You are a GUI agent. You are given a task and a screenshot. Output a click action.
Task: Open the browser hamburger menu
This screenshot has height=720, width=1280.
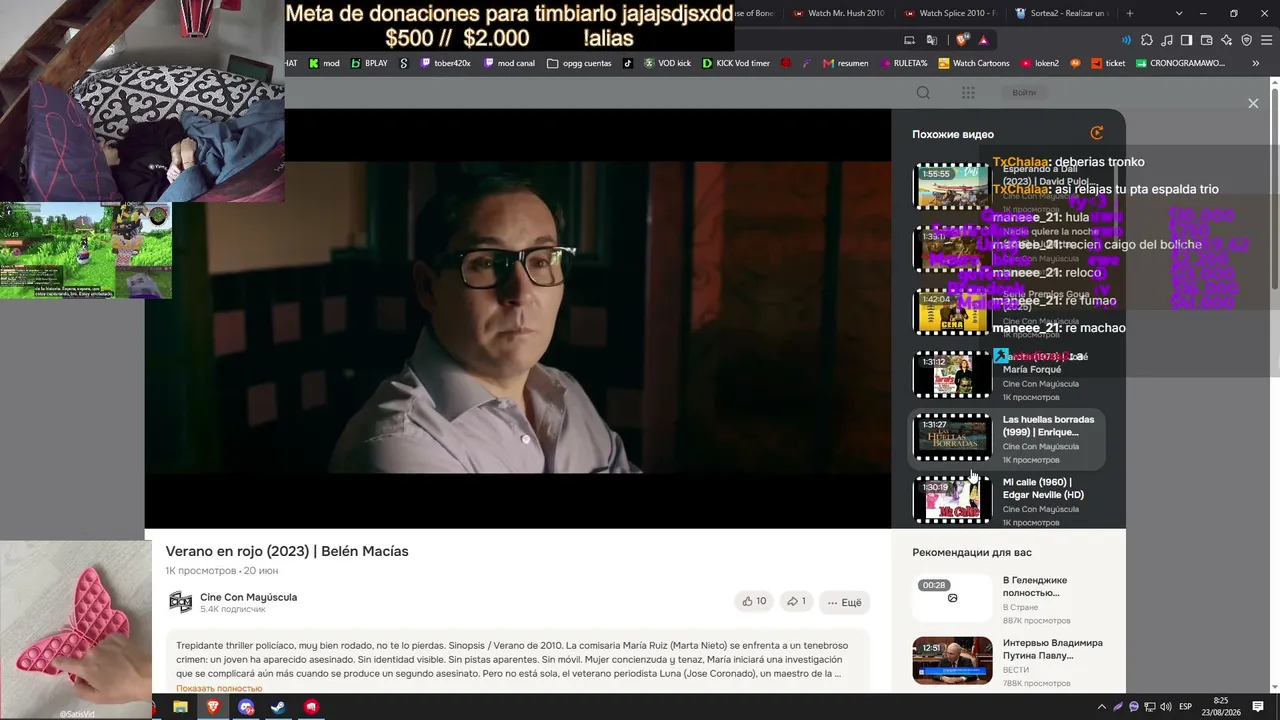click(x=1266, y=40)
